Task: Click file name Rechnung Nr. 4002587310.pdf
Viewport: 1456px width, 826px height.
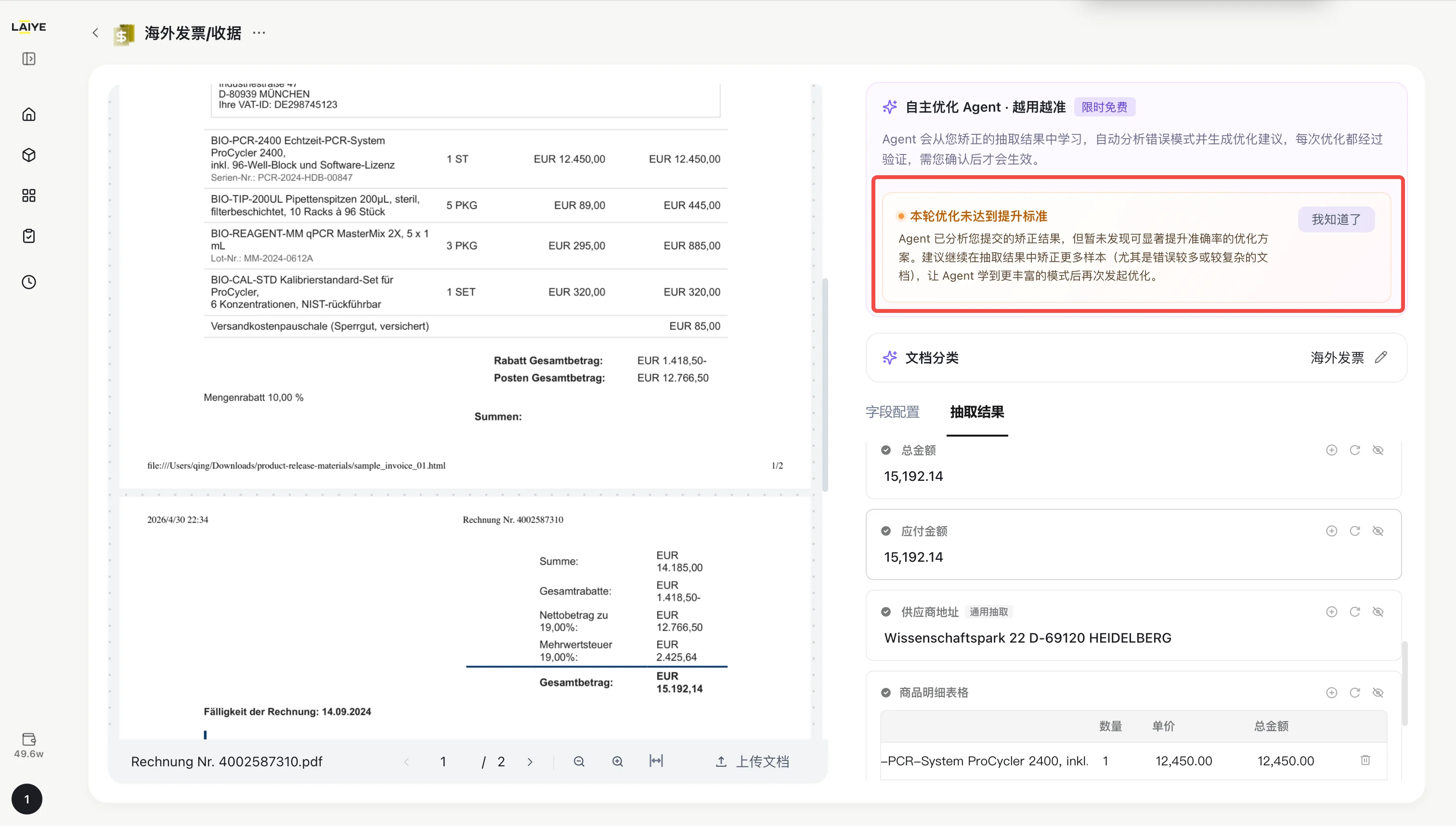Action: [x=226, y=761]
